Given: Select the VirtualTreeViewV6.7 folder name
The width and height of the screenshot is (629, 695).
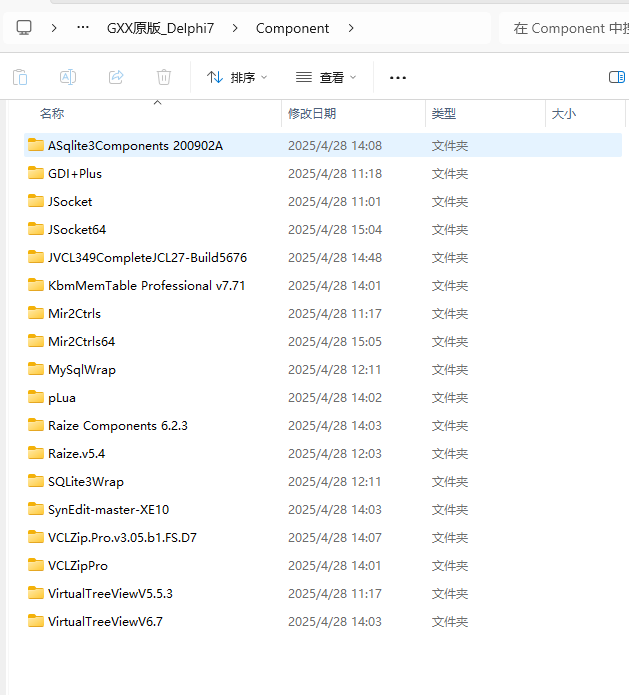Looking at the screenshot, I should coord(105,621).
